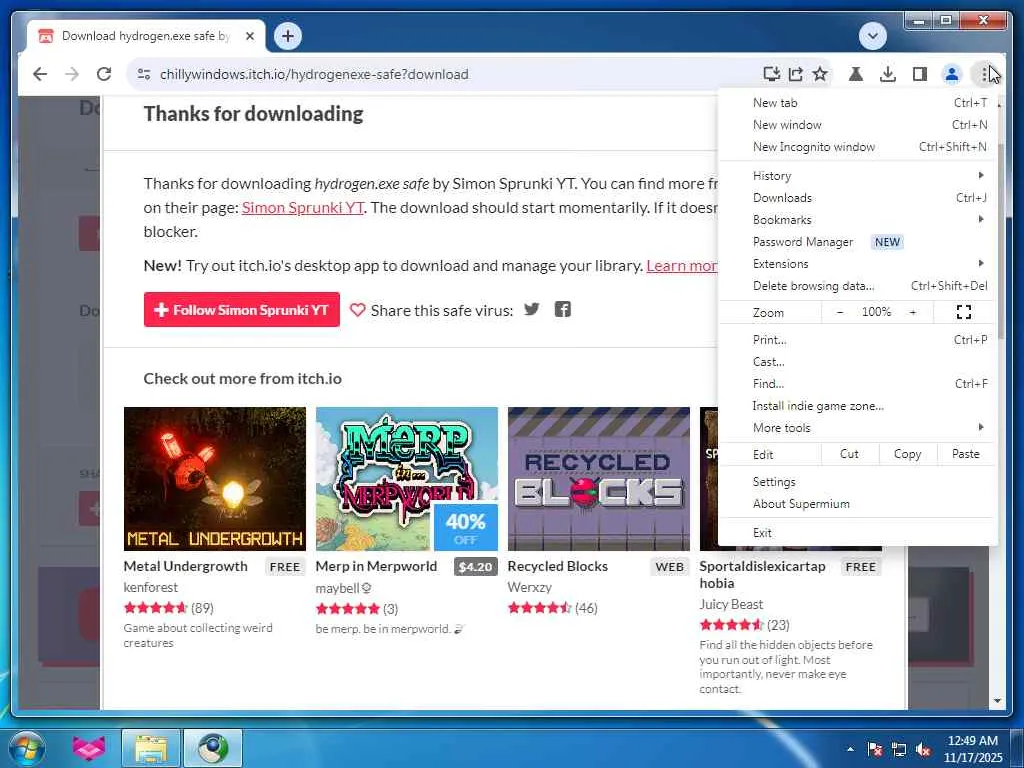Open the tab search dropdown arrow

872,36
